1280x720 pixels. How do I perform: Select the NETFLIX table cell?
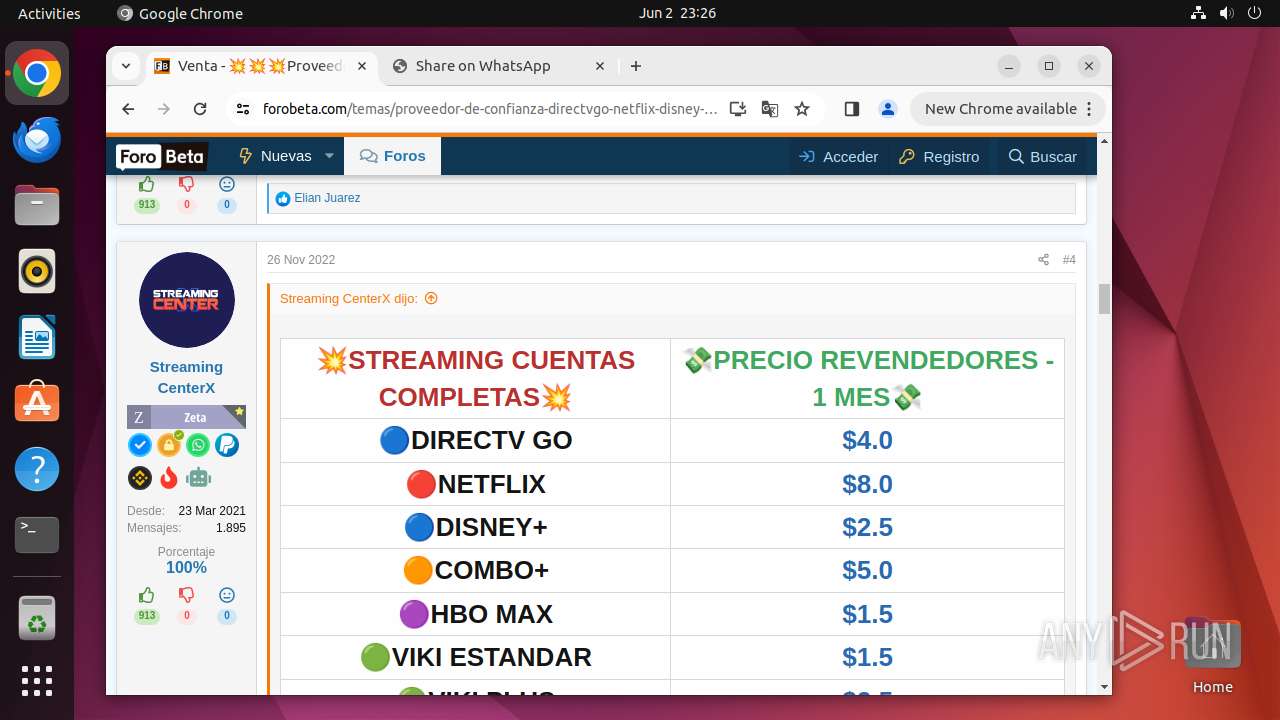tap(476, 484)
